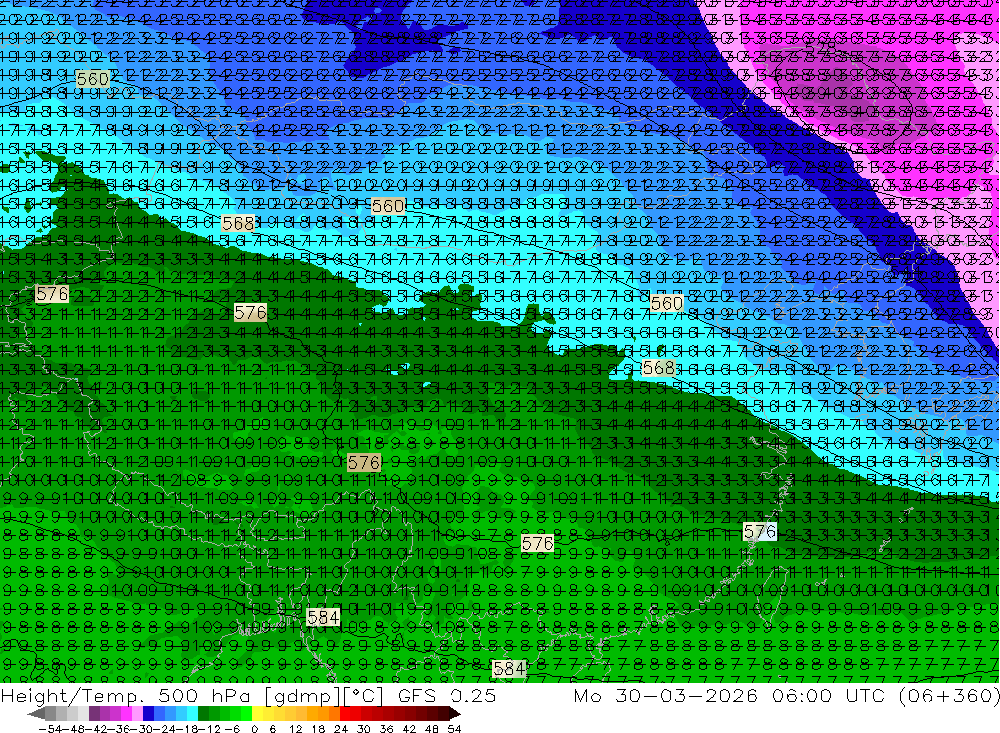Click the 528 contour label in magenta area
The height and width of the screenshot is (733, 1000).
pos(821,46)
